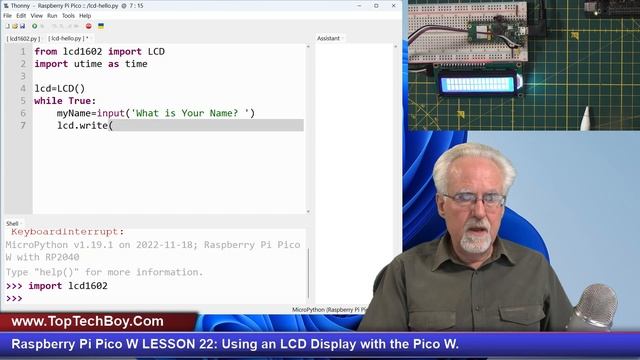Click 'Type "help()" for more information.' text
Screen dimensions: 640x360
pos(104,272)
